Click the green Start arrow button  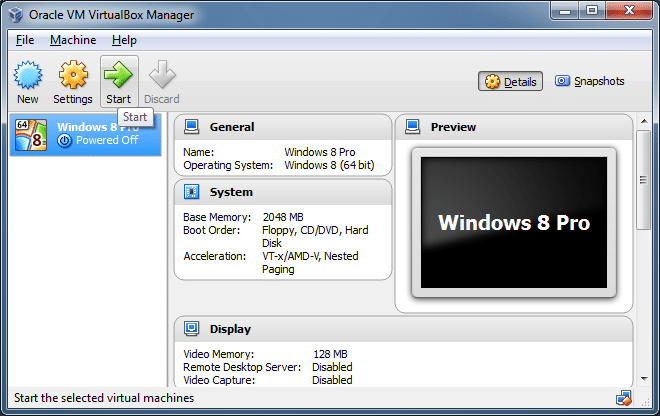pyautogui.click(x=119, y=74)
